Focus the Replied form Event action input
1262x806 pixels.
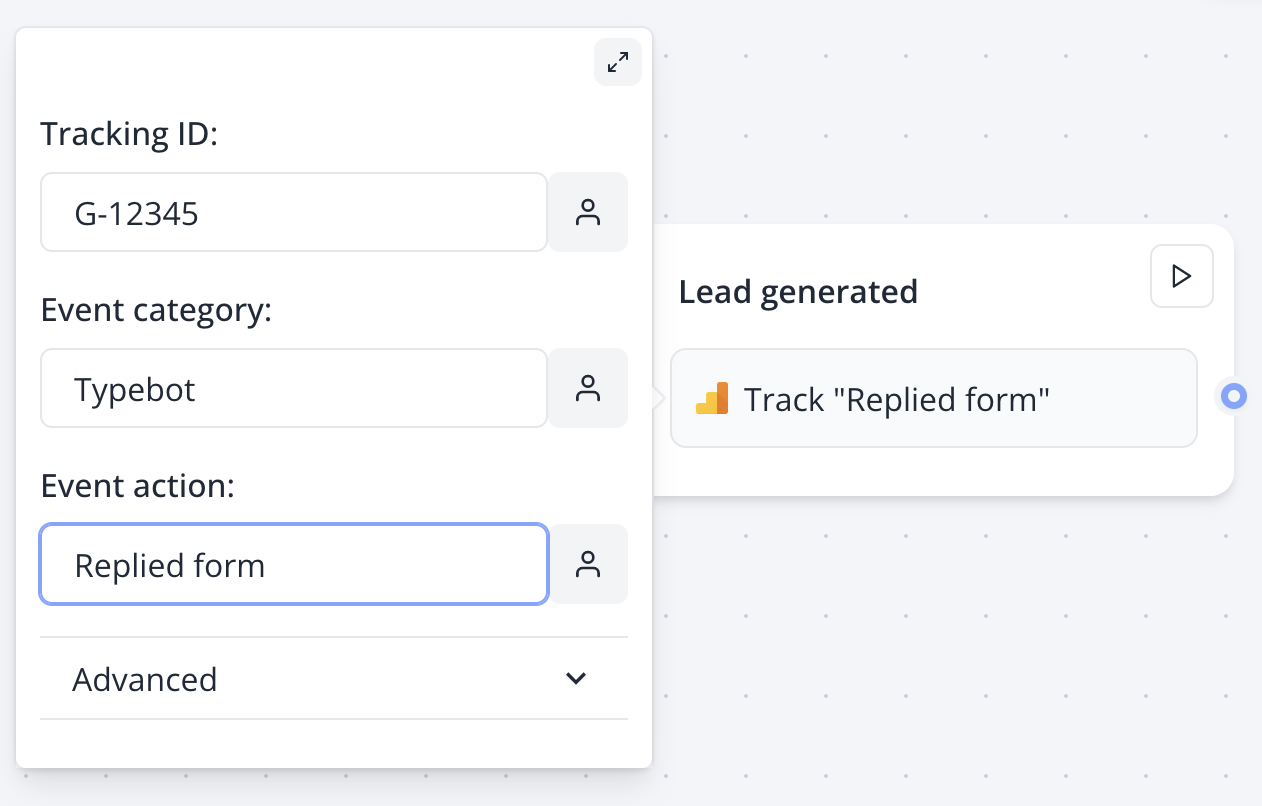[x=293, y=564]
